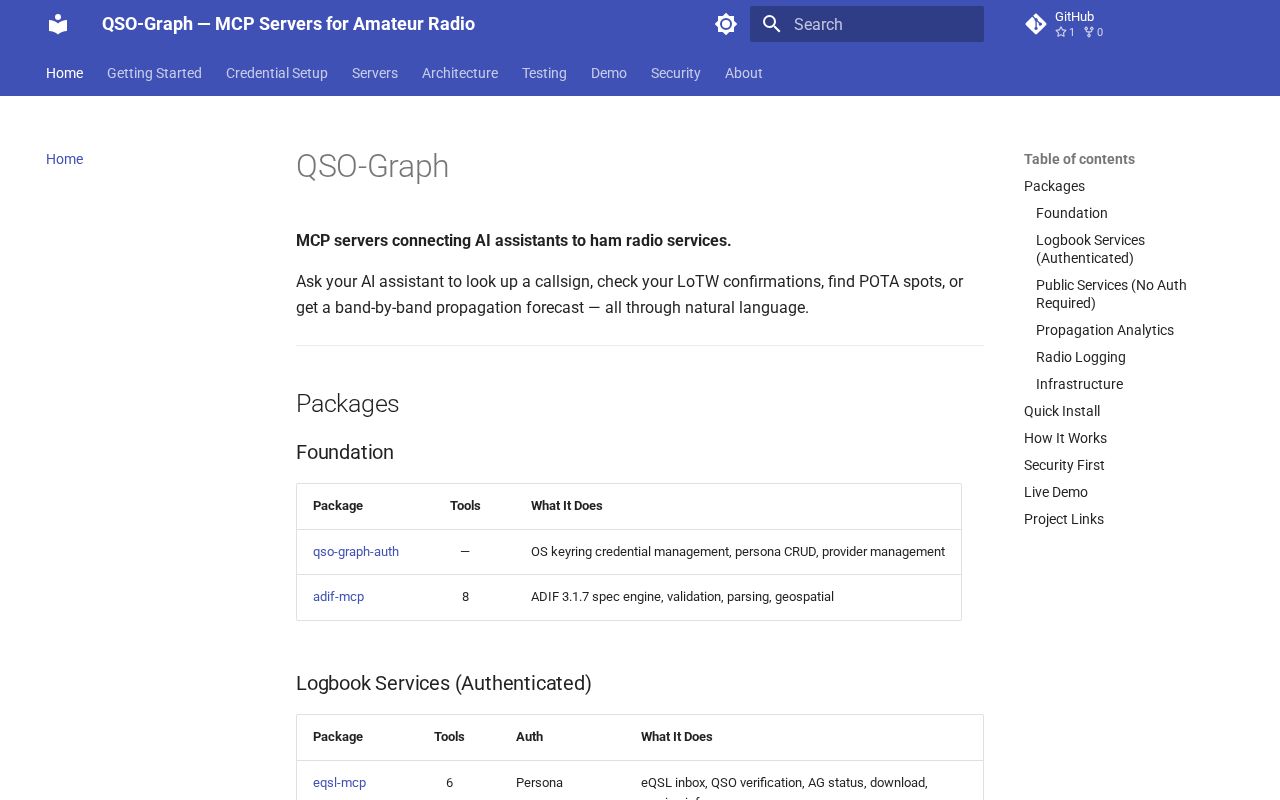The width and height of the screenshot is (1280, 800).
Task: Click the Logbook Services (Authenticated) heading
Action: click(x=444, y=683)
